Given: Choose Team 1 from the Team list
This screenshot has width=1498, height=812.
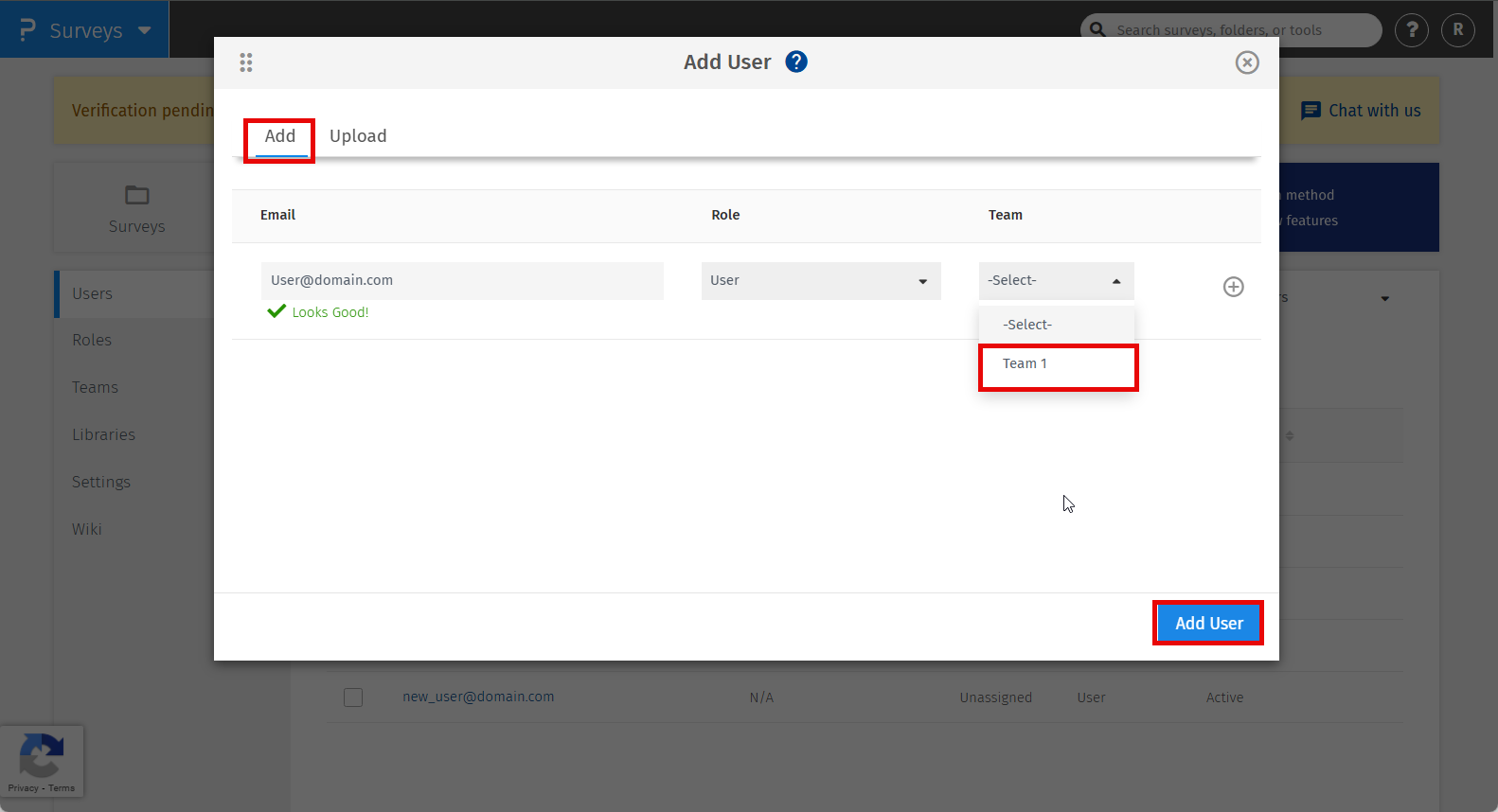Looking at the screenshot, I should tap(1058, 364).
